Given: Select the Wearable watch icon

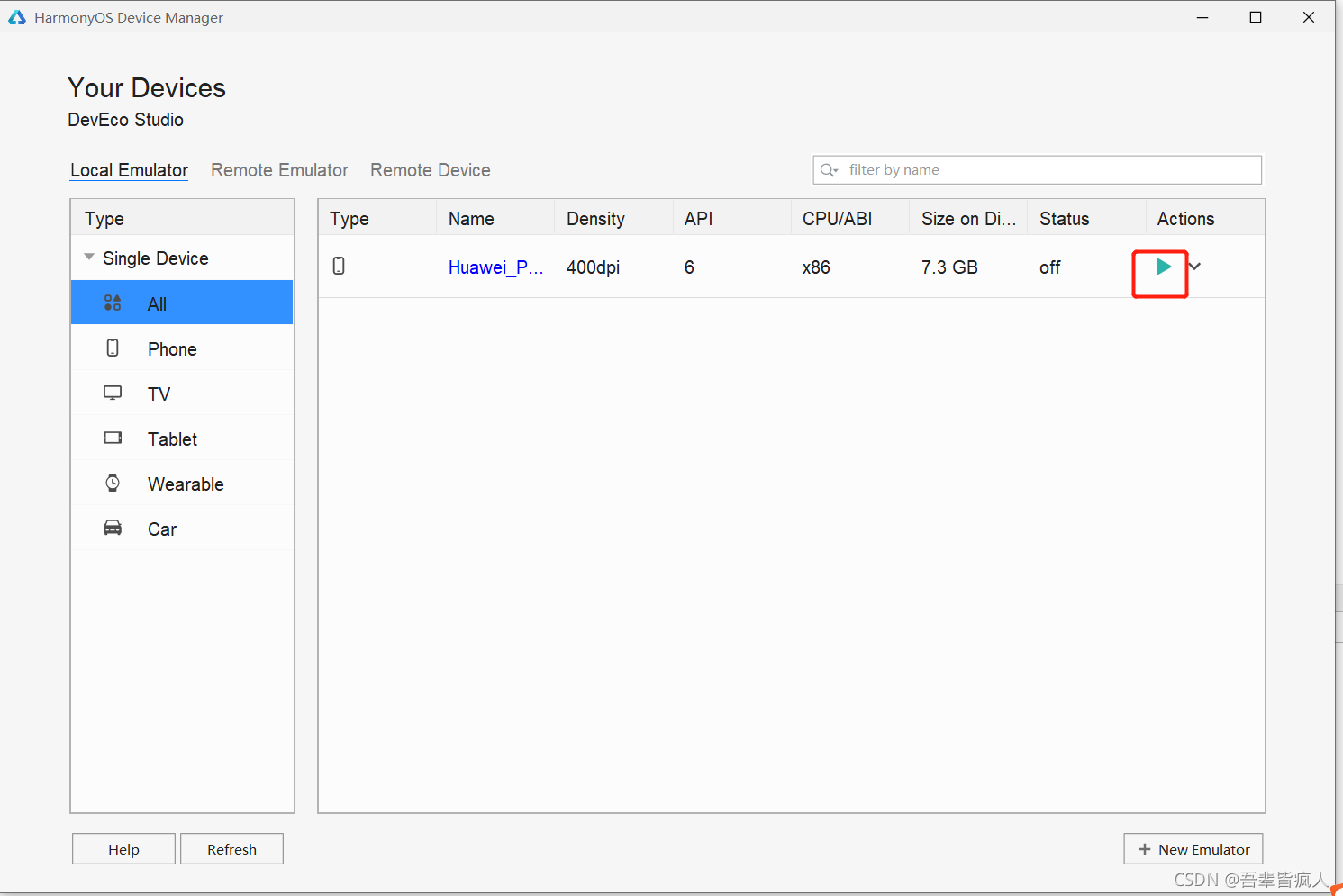Looking at the screenshot, I should tap(113, 483).
